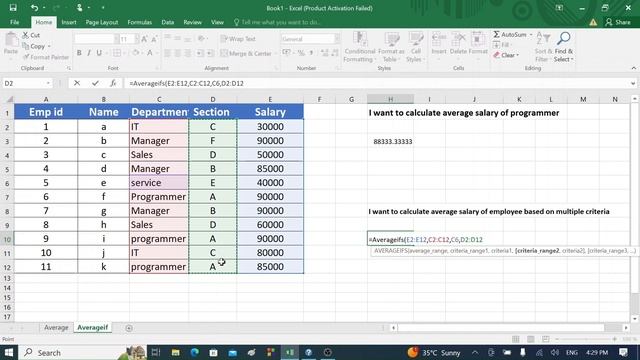Click Insert Function fx icon

(113, 83)
